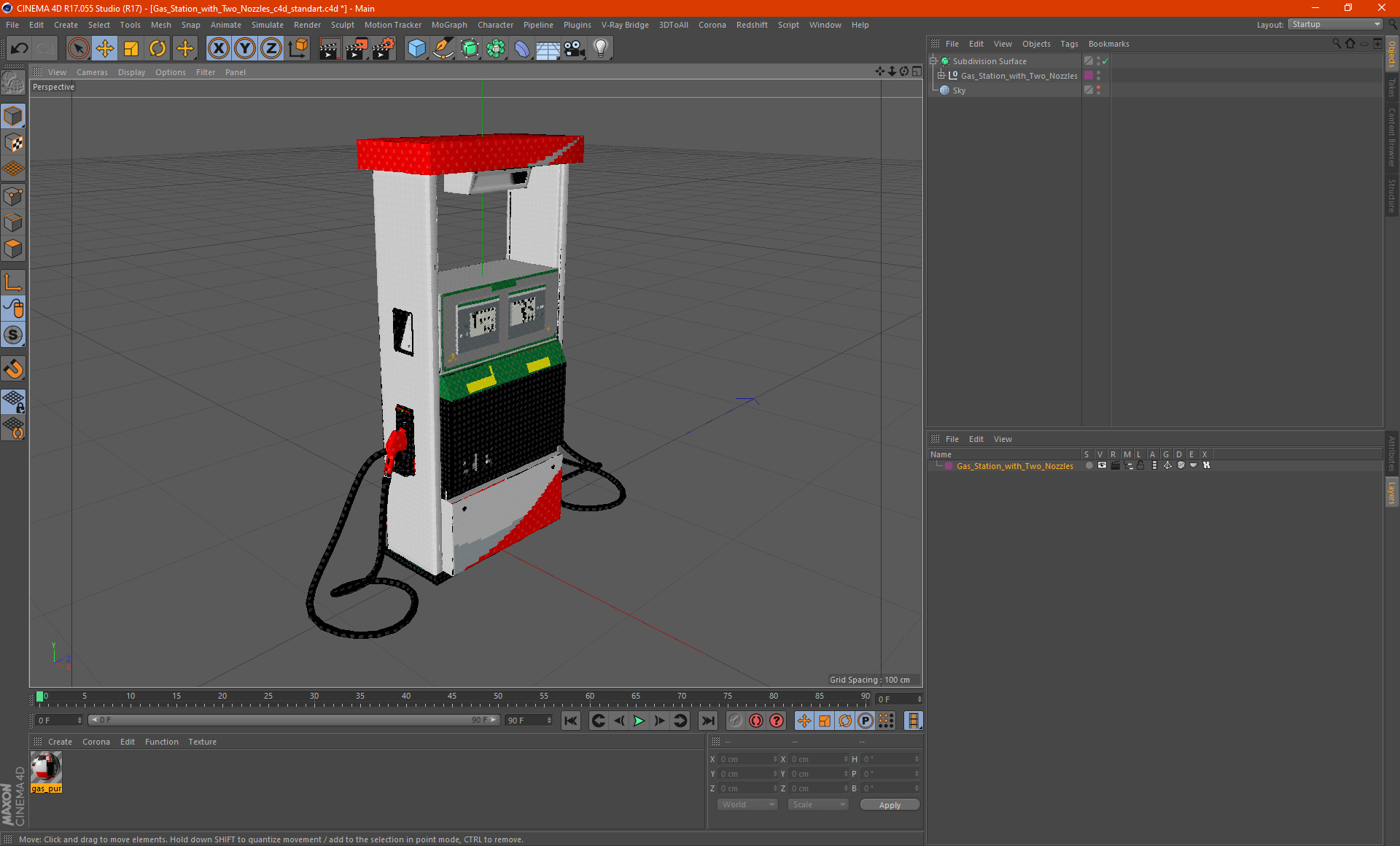Render the active view
The height and width of the screenshot is (846, 1400).
click(330, 49)
